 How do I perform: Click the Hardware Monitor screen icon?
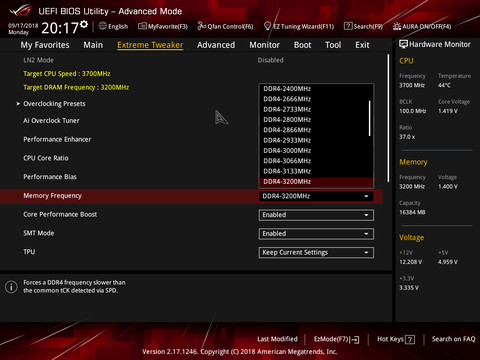(403, 44)
